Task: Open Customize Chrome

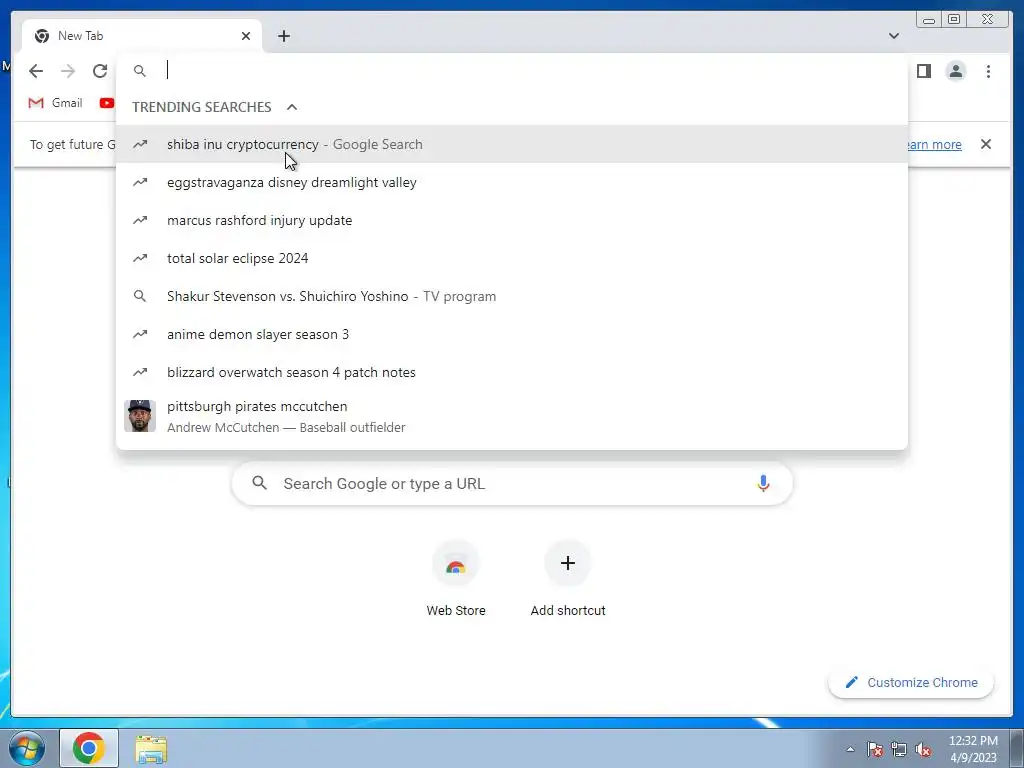Action: [x=911, y=682]
